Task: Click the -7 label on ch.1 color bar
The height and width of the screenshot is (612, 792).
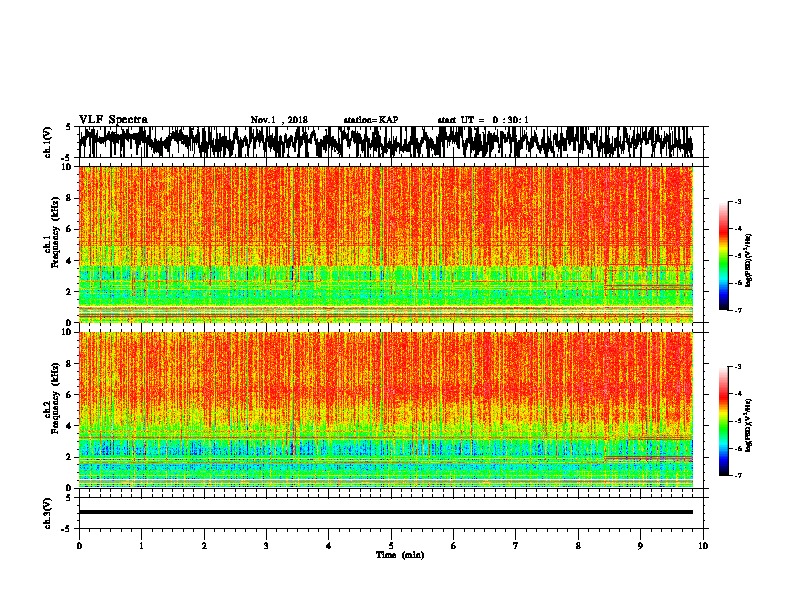Action: click(x=737, y=310)
